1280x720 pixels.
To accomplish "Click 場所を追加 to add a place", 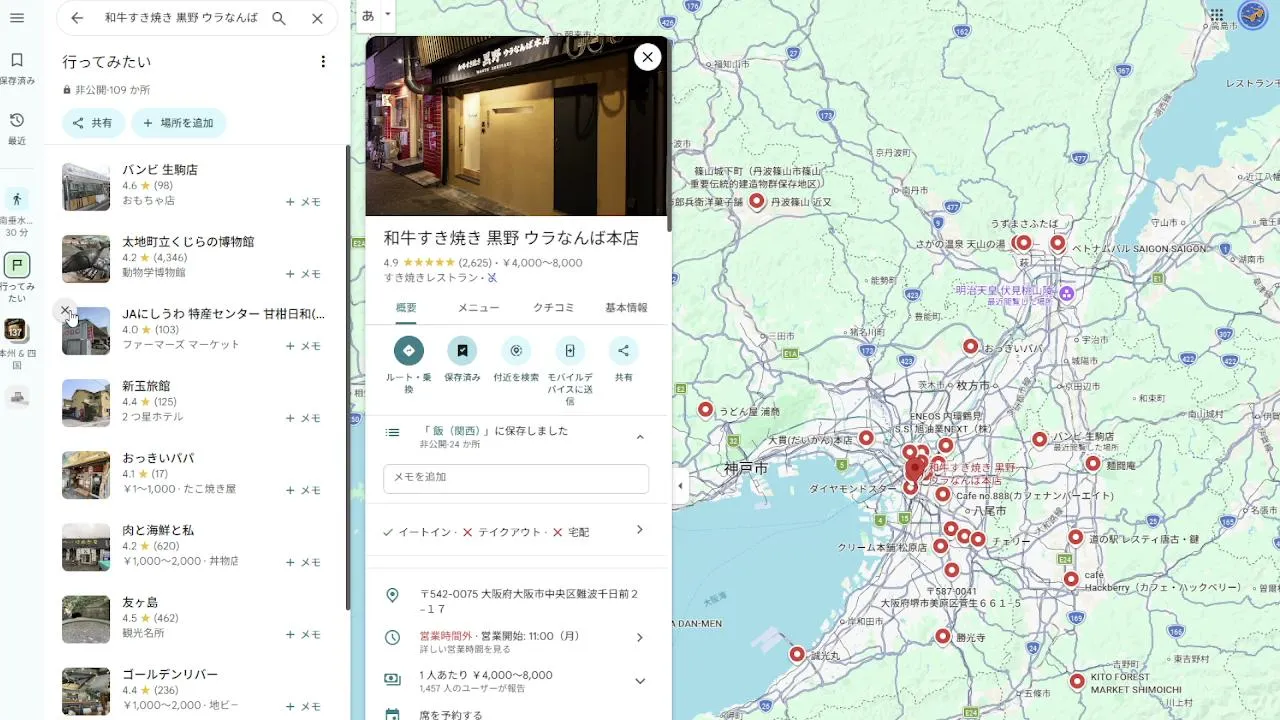I will [179, 123].
